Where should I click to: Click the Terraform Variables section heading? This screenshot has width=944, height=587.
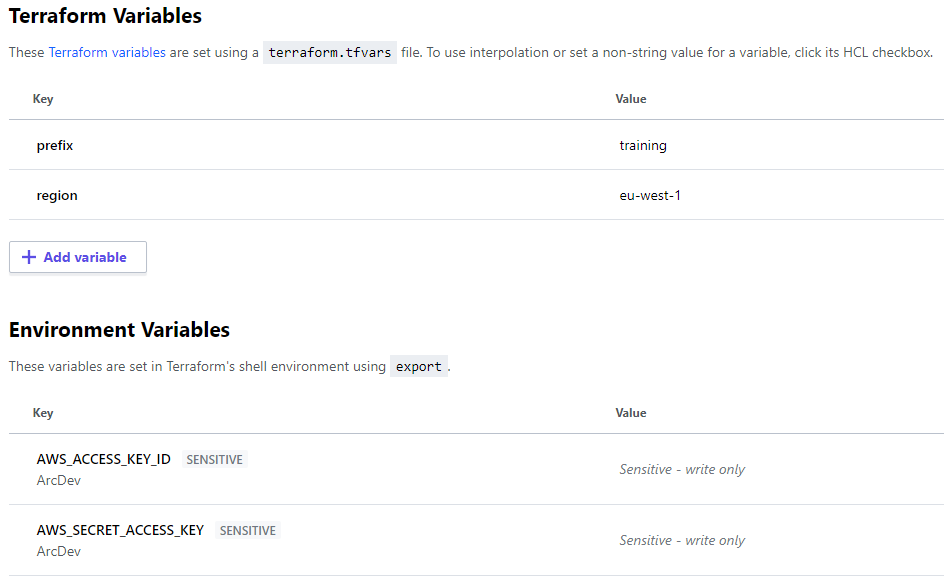pos(106,16)
